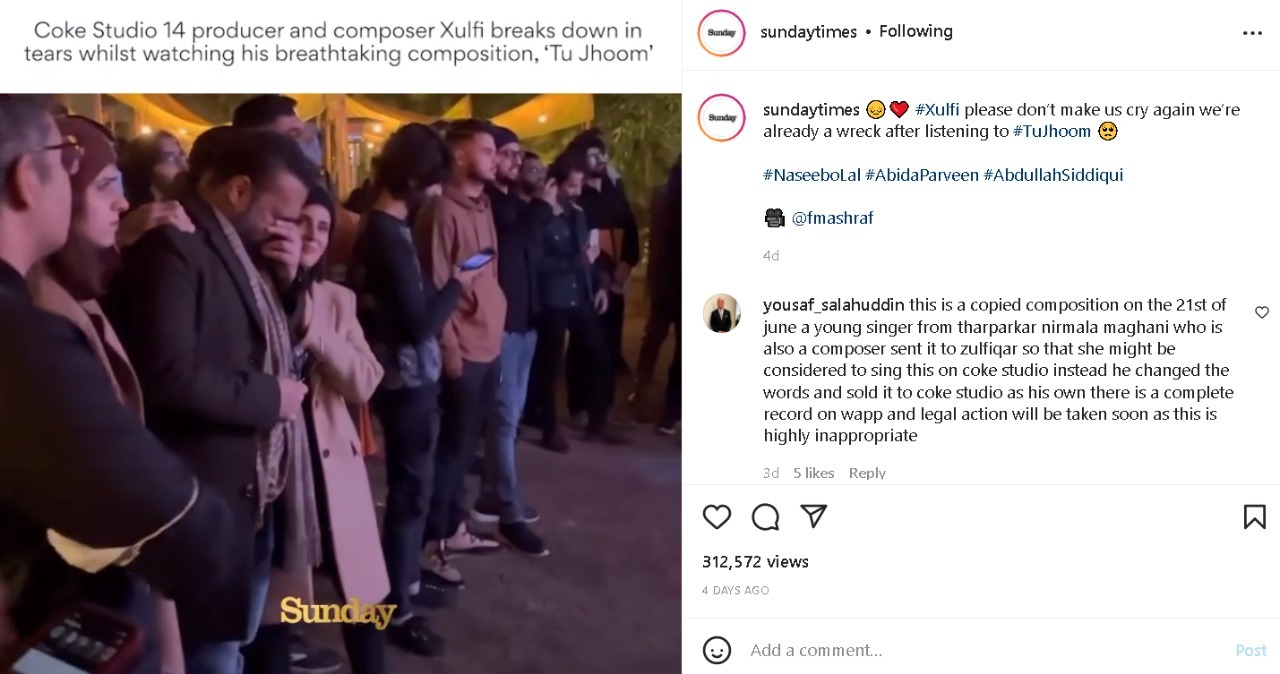Screen dimensions: 1280x674
Task: Like yousaf_salahuddin's comment with small heart
Action: (1261, 313)
